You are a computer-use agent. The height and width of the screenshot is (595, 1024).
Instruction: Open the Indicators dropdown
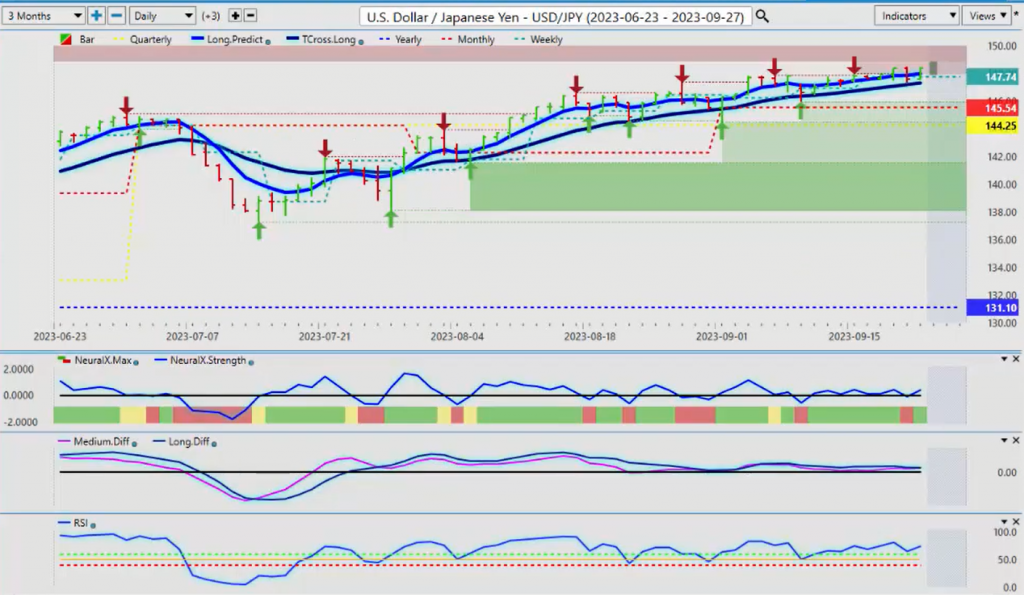pyautogui.click(x=916, y=16)
